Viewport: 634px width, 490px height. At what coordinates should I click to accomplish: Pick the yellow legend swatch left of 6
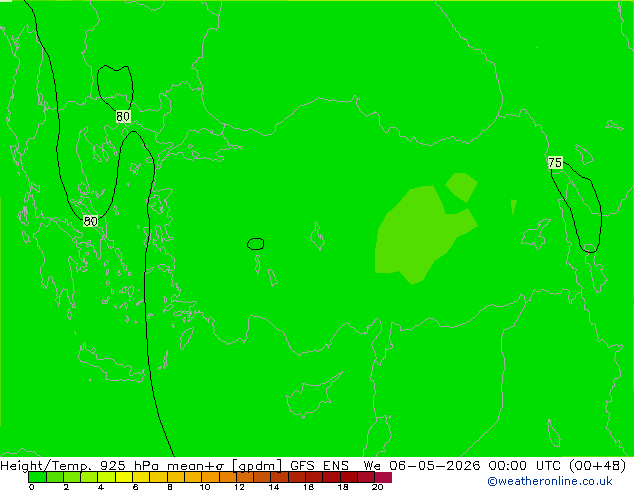[124, 477]
